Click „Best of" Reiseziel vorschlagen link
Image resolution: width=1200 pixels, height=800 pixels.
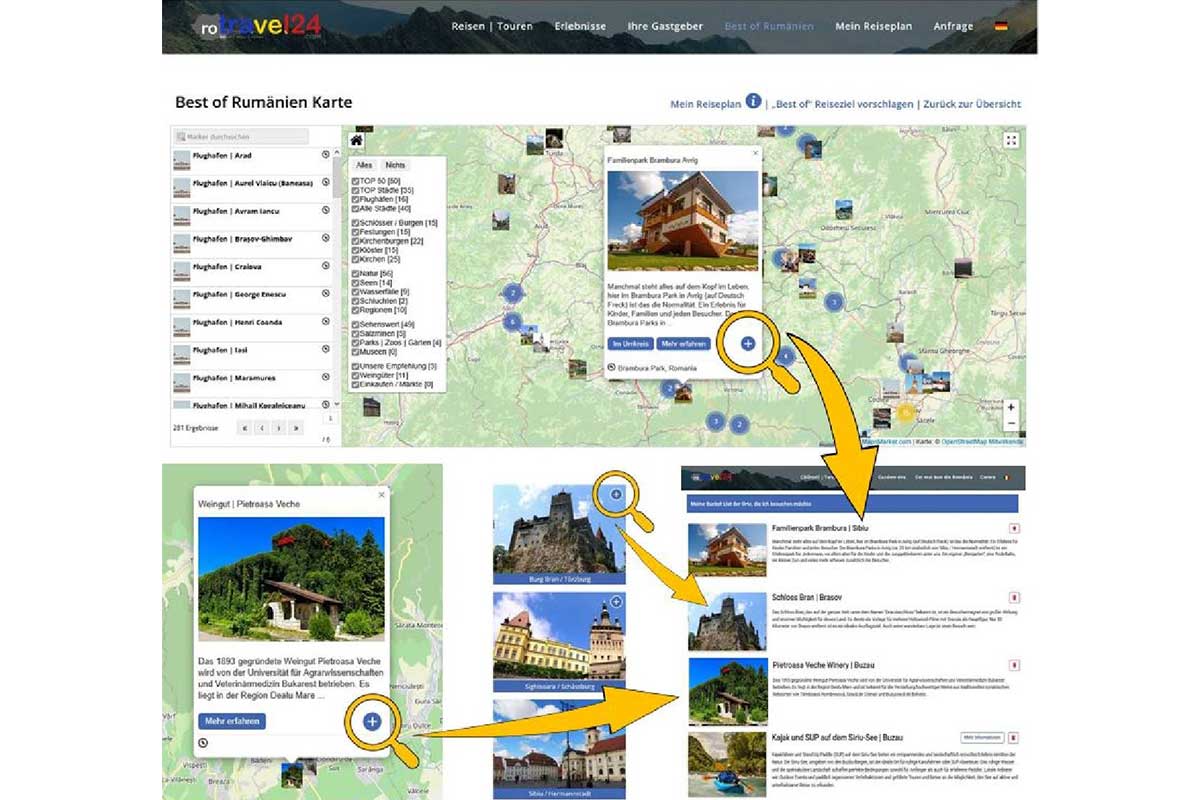[x=841, y=104]
